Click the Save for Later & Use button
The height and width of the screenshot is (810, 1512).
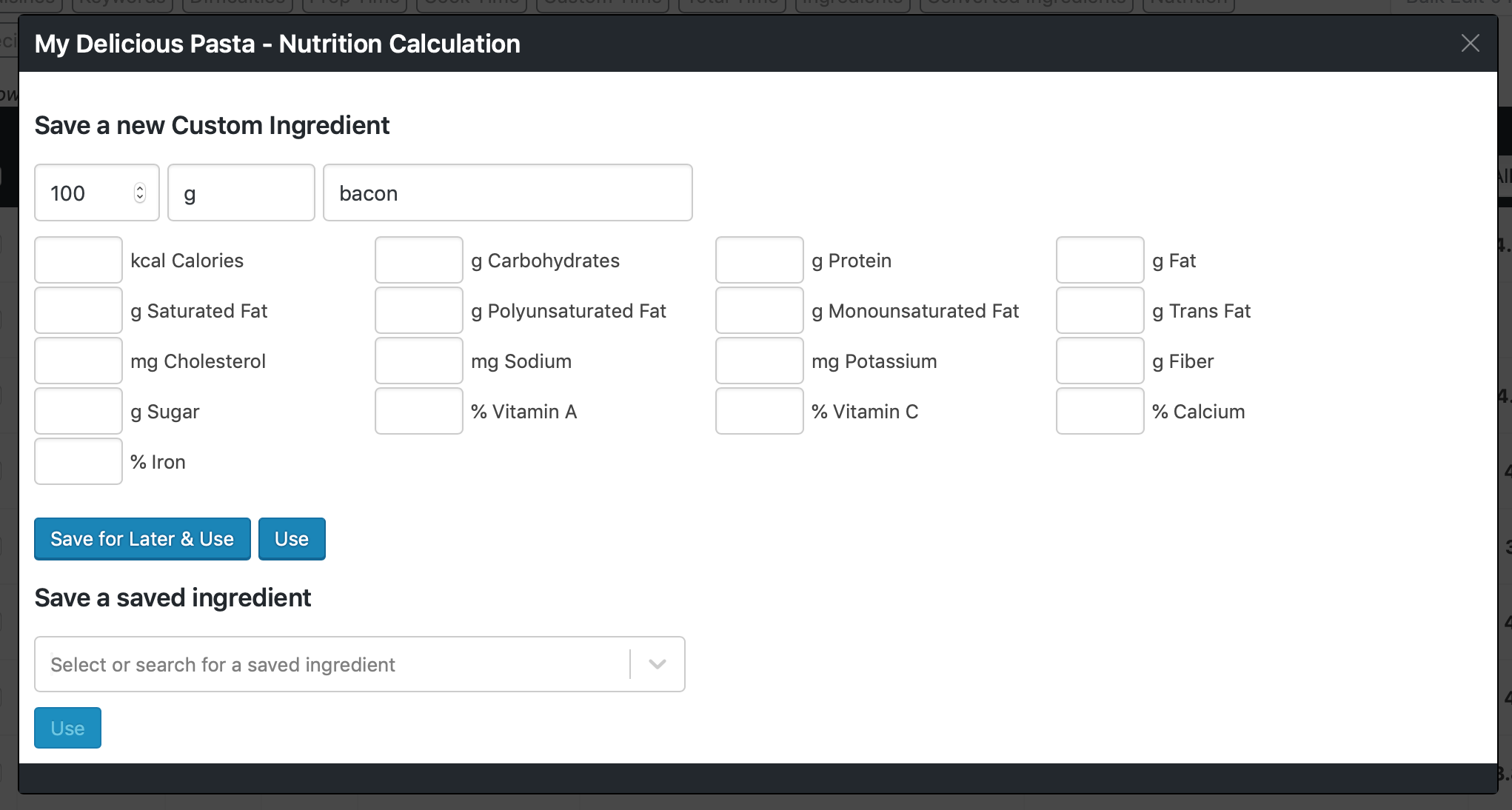pyautogui.click(x=142, y=539)
